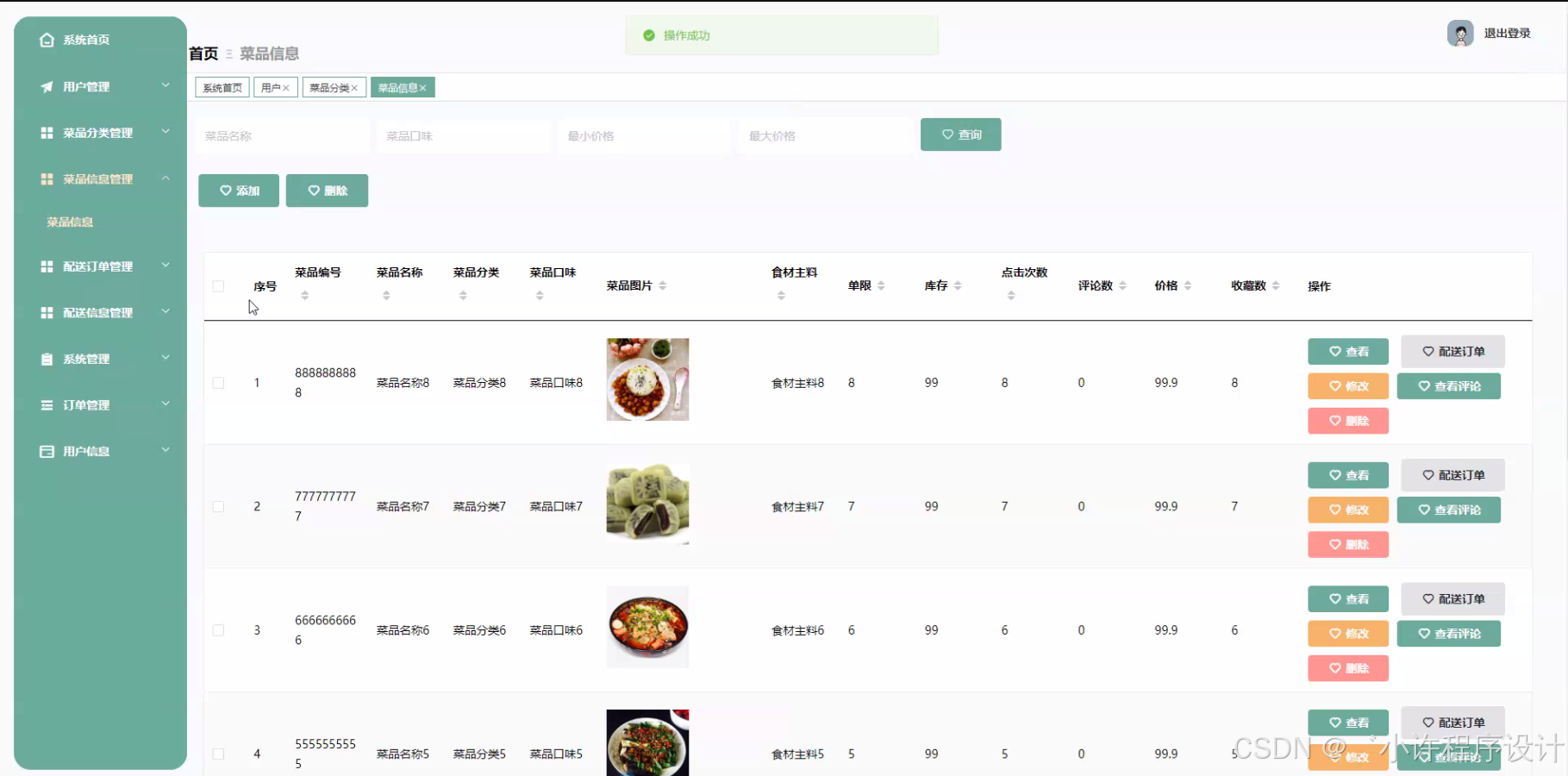Sort by 价格 column arrows
Screen dimensions: 1568x776
[1188, 285]
